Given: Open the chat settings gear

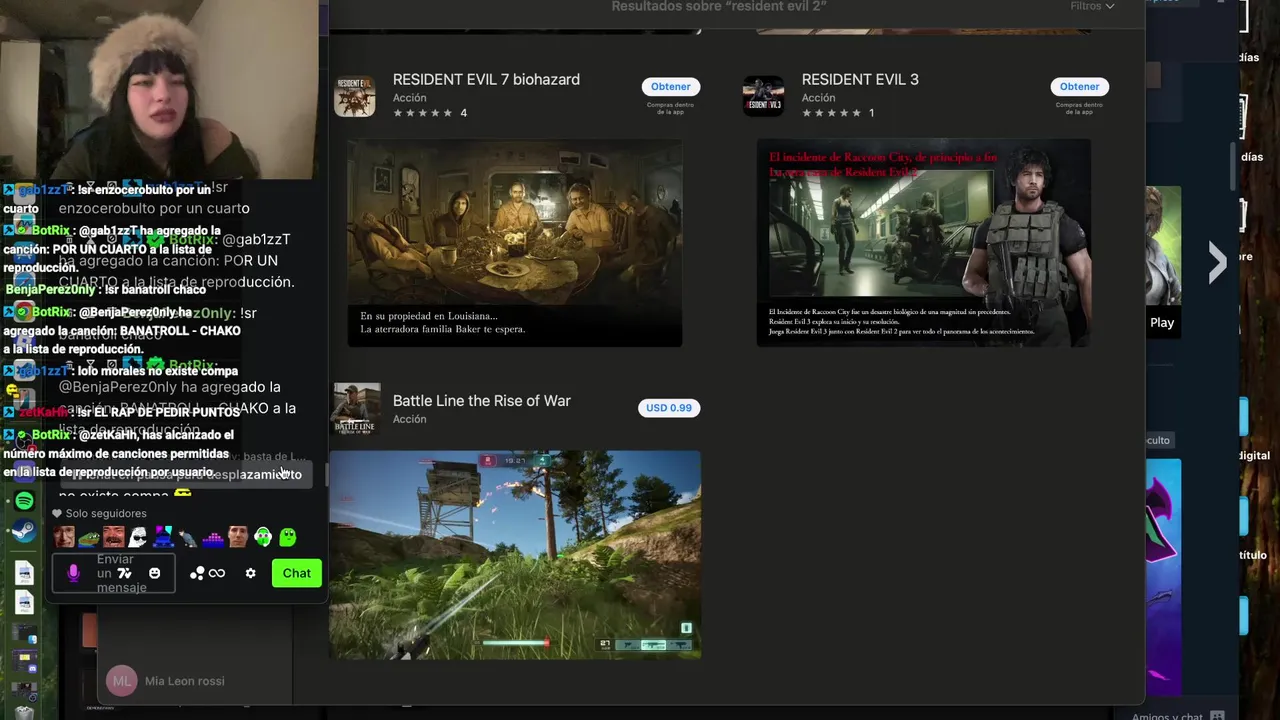Looking at the screenshot, I should [250, 573].
